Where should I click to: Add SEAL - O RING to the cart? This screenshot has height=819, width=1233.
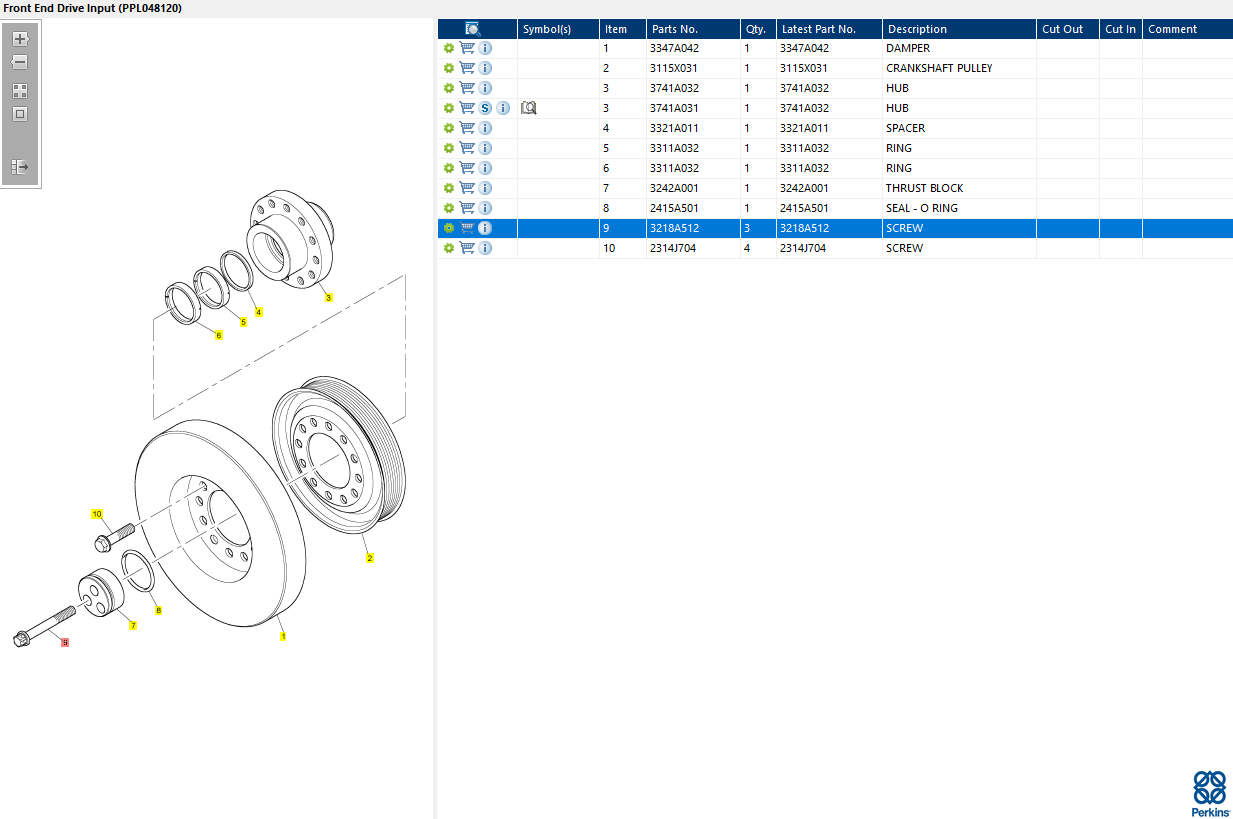(467, 208)
